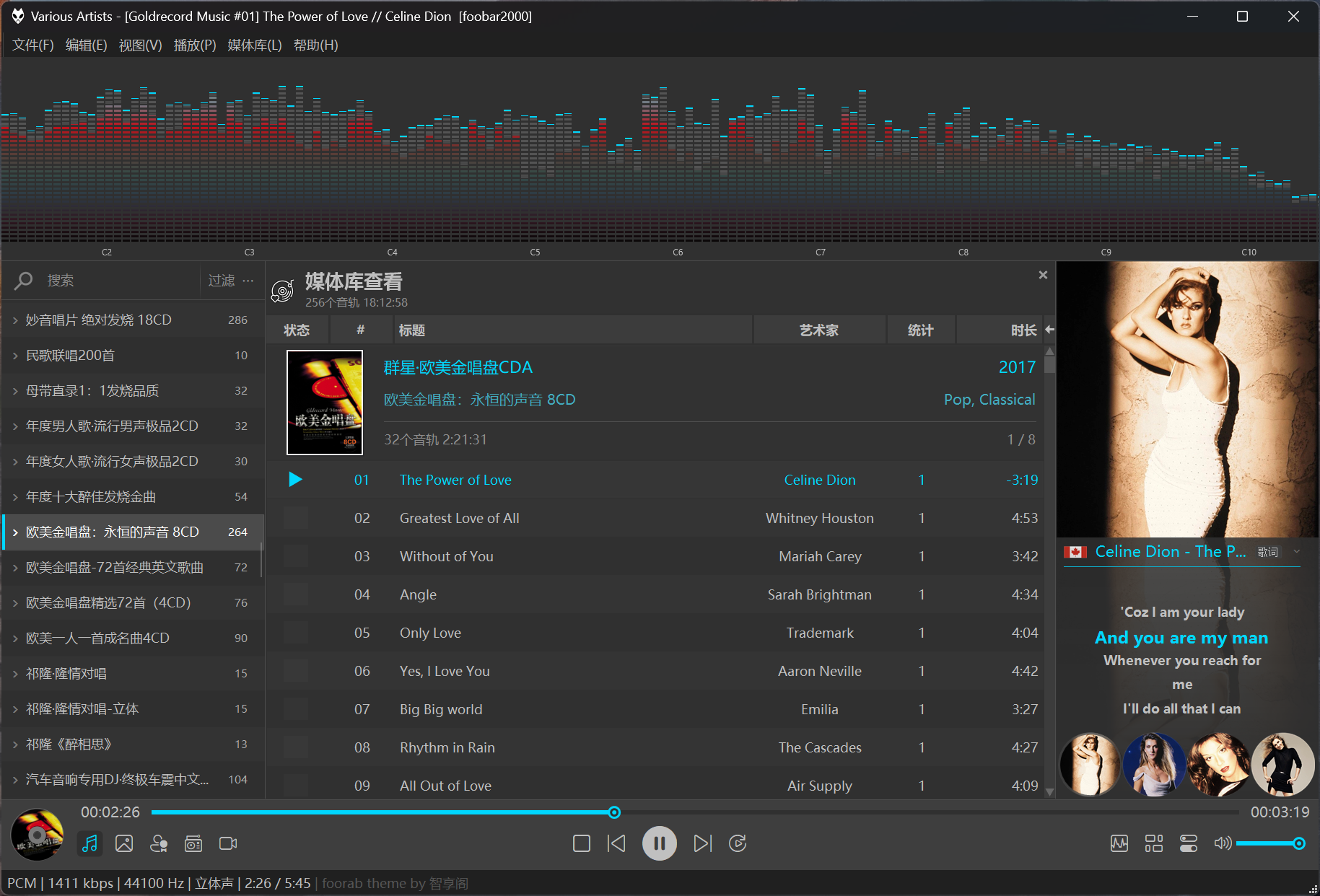The image size is (1320, 896).
Task: Click the playback seek bar handle
Action: [614, 812]
